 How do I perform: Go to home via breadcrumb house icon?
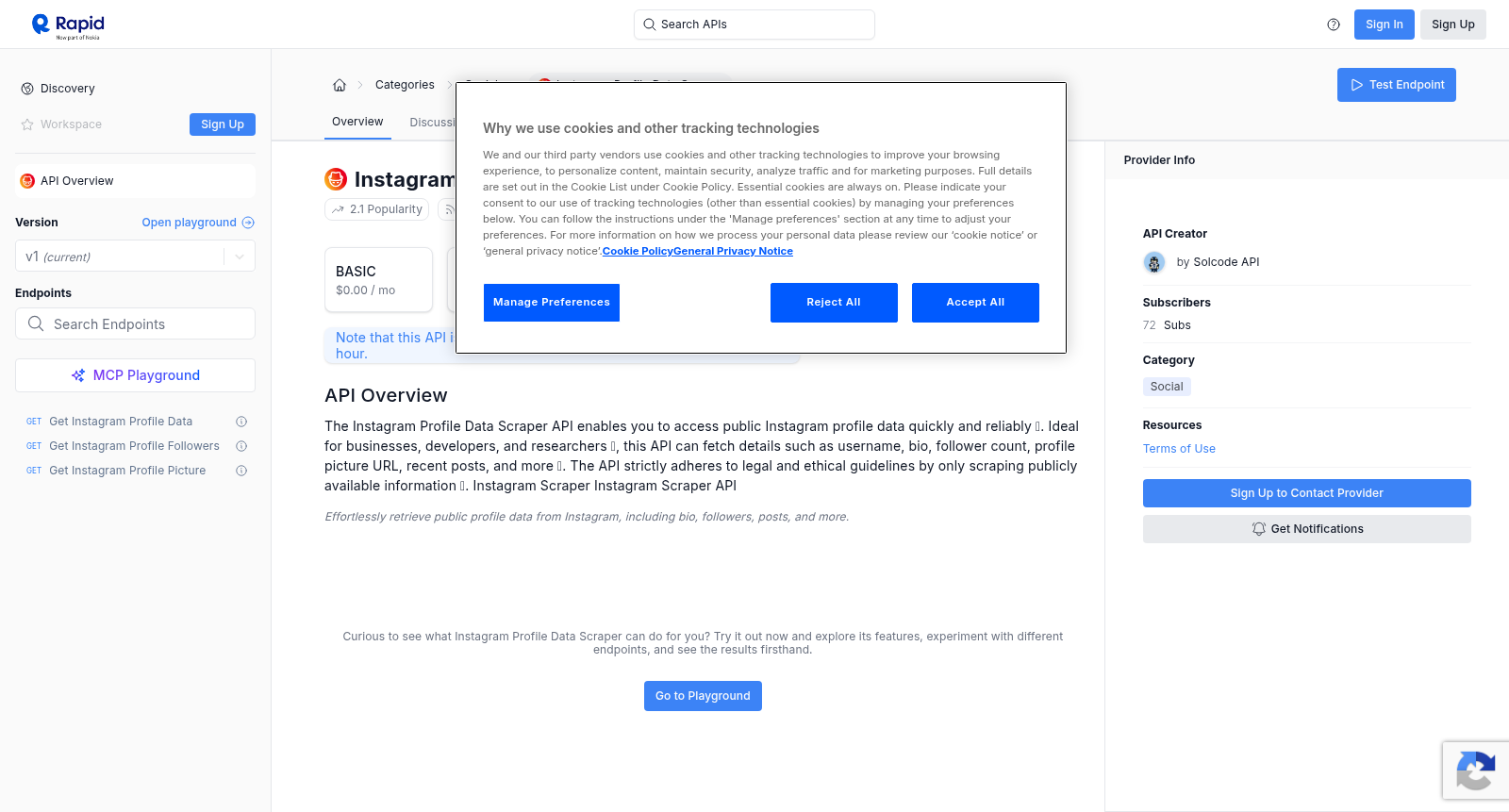[x=340, y=85]
